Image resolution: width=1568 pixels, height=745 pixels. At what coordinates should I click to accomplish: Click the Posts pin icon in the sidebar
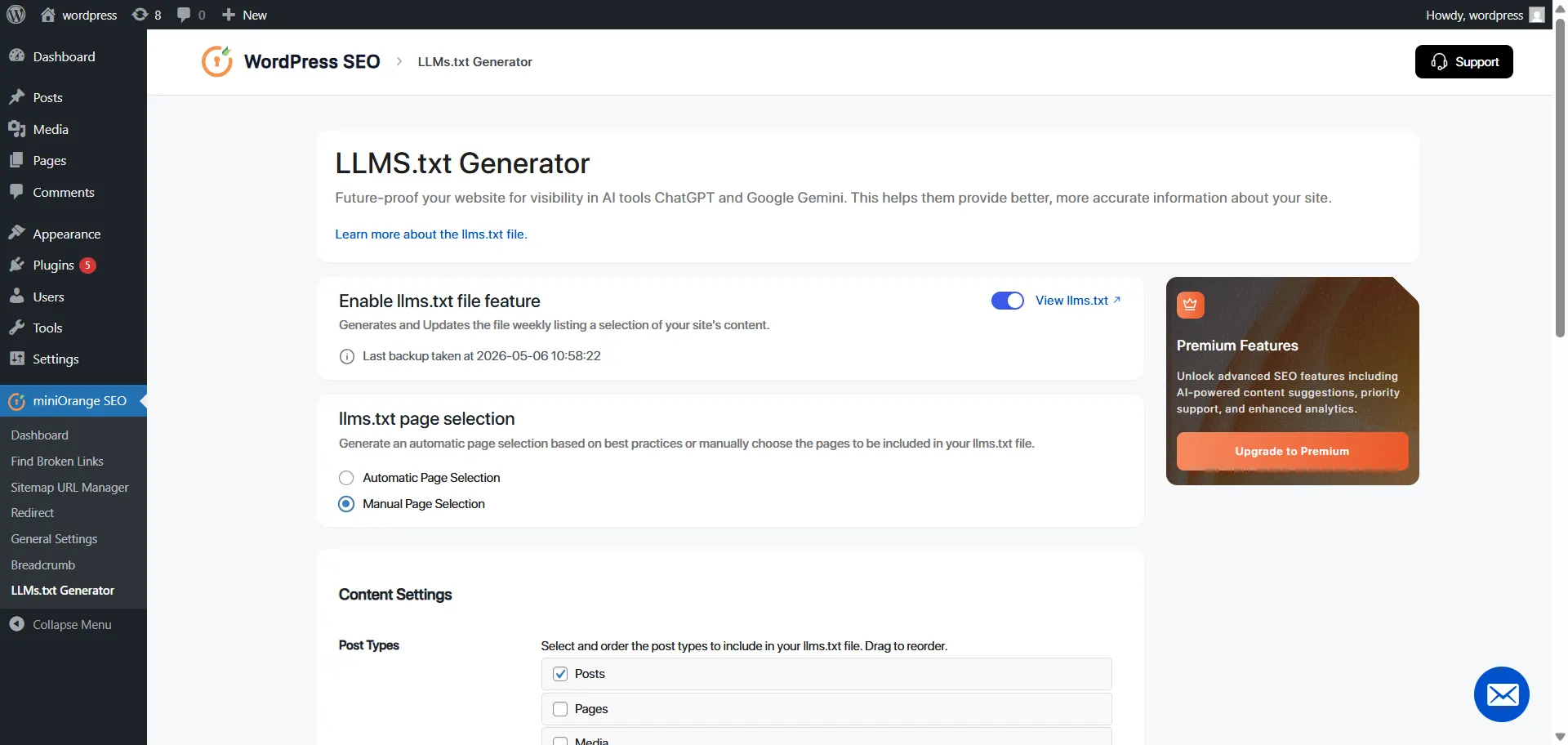[17, 97]
